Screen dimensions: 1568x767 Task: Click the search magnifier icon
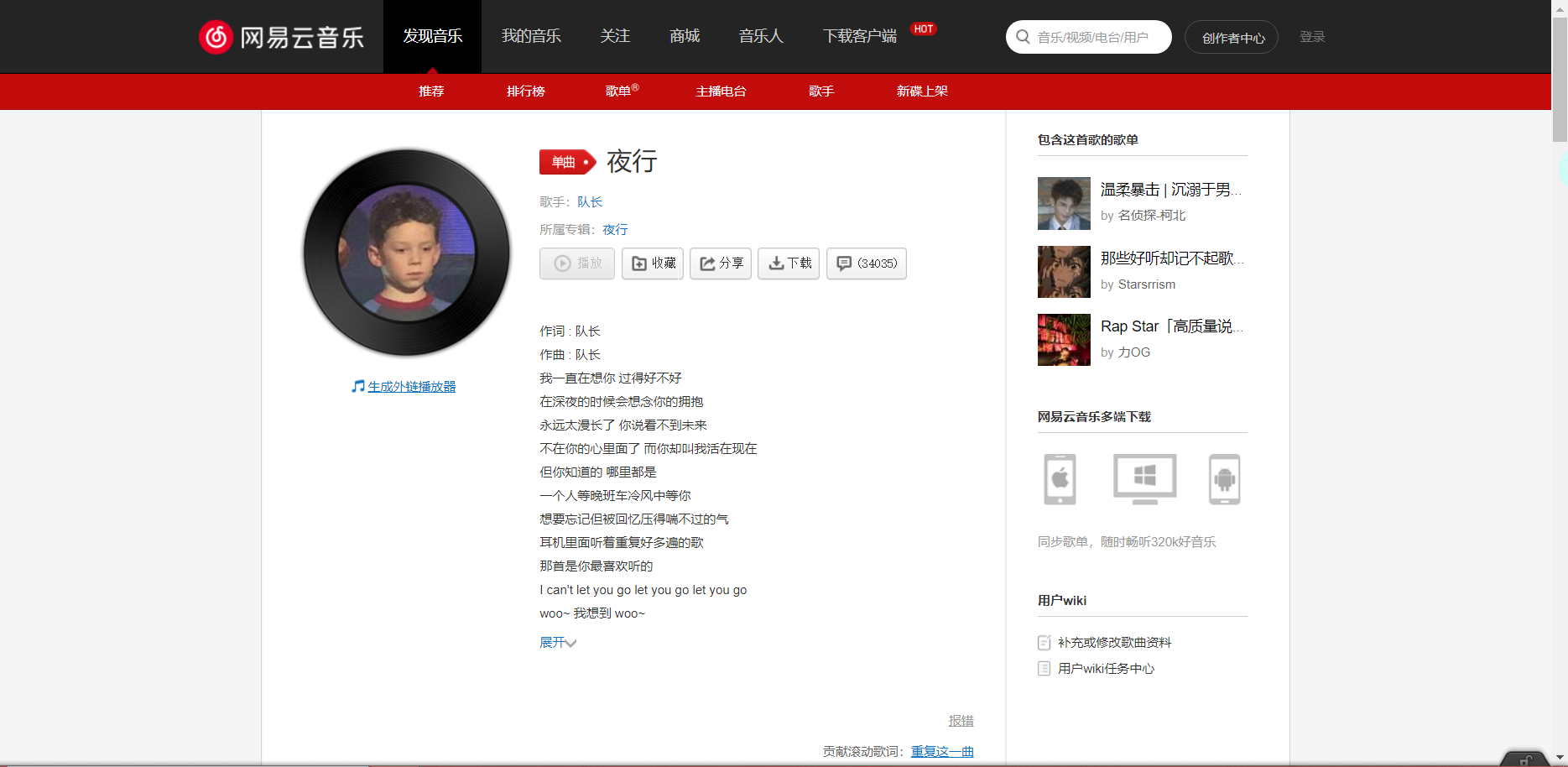1023,36
